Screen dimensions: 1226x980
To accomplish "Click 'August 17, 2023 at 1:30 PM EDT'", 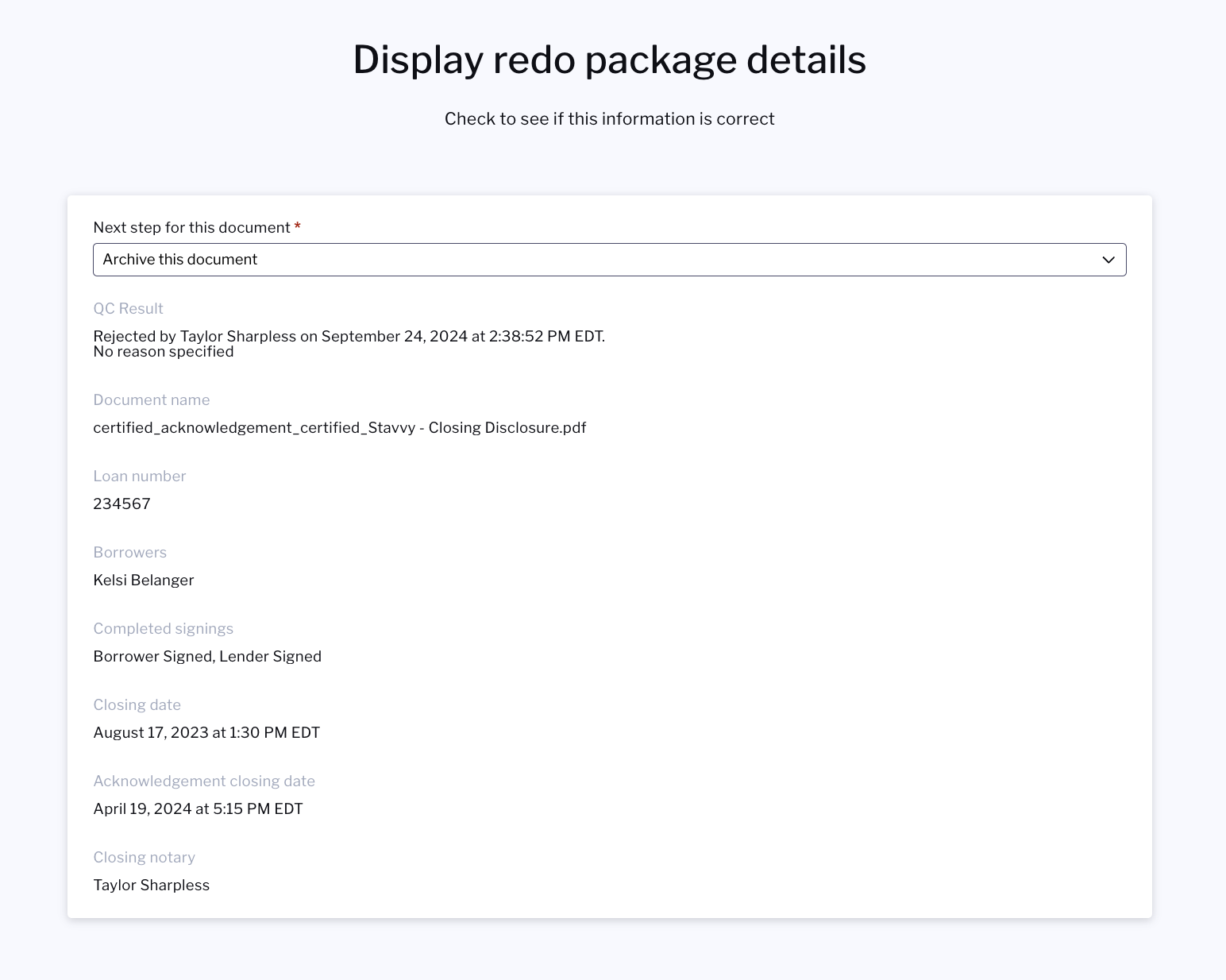I will tap(206, 733).
